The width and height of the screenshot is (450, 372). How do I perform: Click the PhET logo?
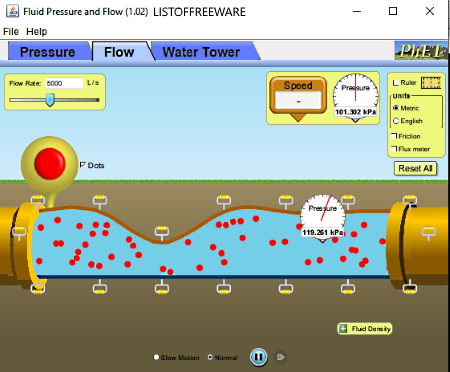point(421,51)
